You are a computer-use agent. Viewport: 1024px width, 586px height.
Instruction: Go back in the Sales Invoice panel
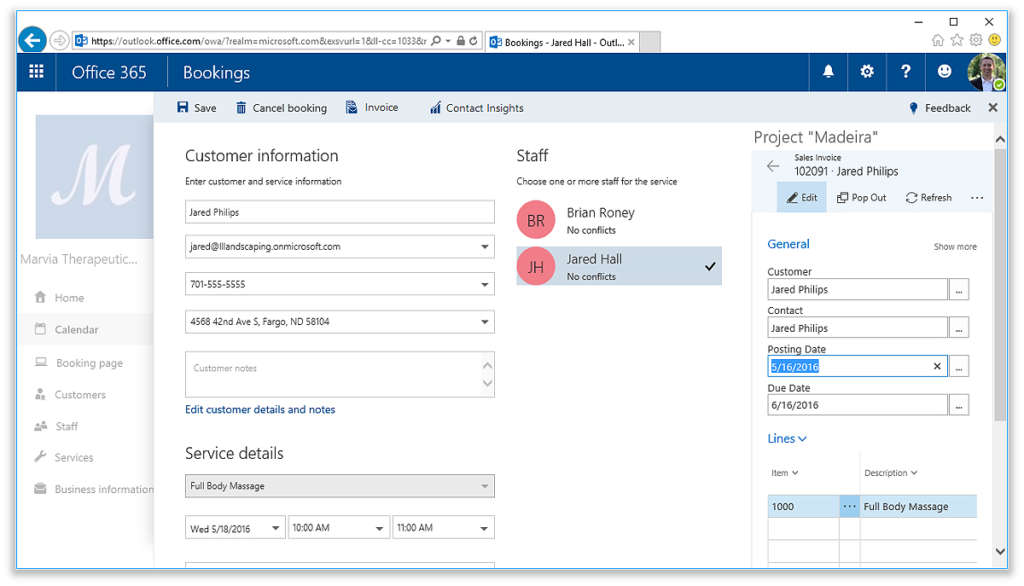[773, 166]
